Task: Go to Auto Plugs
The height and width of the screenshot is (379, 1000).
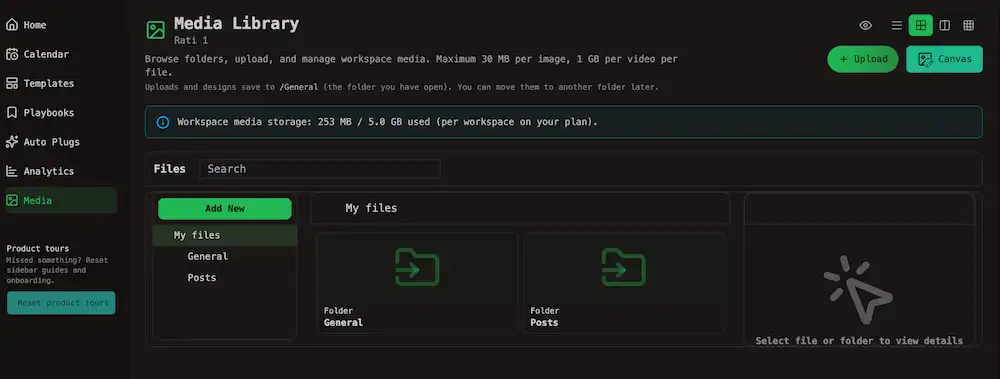Action: click(x=61, y=142)
